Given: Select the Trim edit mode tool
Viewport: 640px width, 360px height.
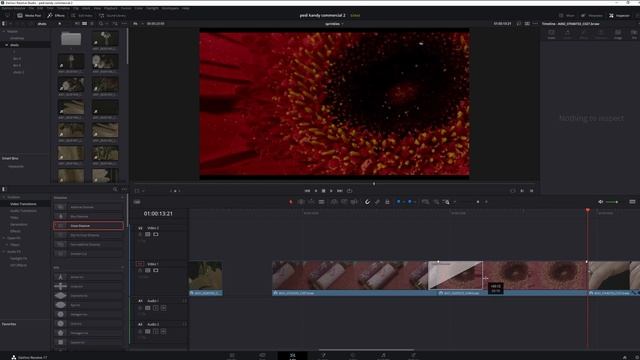Looking at the screenshot, I should tap(301, 202).
